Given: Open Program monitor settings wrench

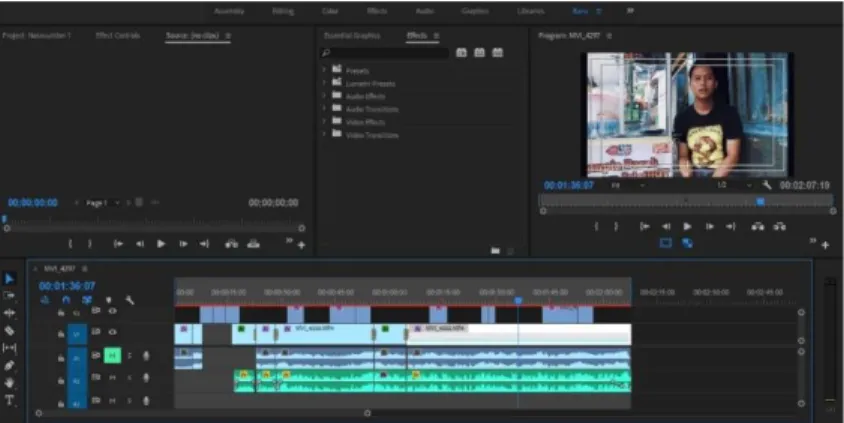Looking at the screenshot, I should (x=767, y=185).
